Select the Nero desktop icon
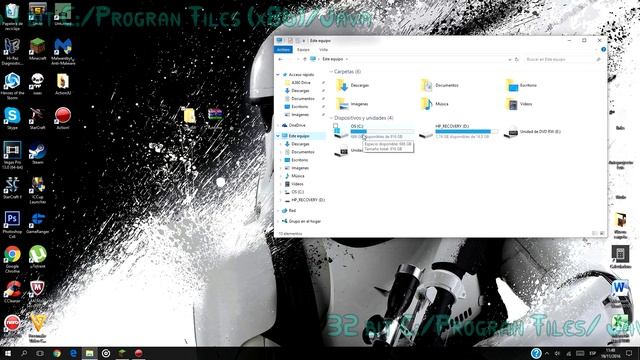Viewport: 640px width, 360px height. 12,325
